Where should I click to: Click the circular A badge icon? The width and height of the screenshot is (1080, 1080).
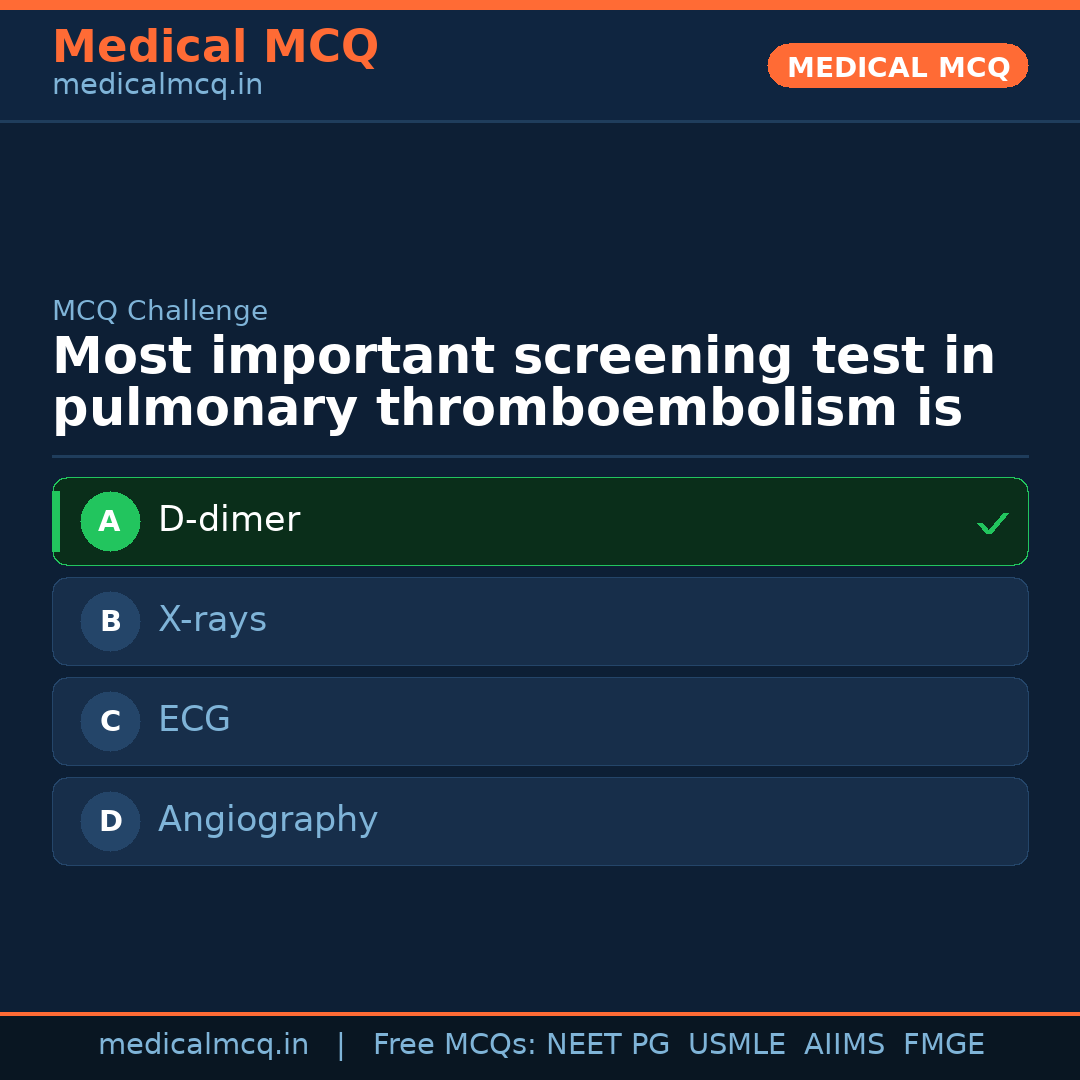tap(110, 521)
